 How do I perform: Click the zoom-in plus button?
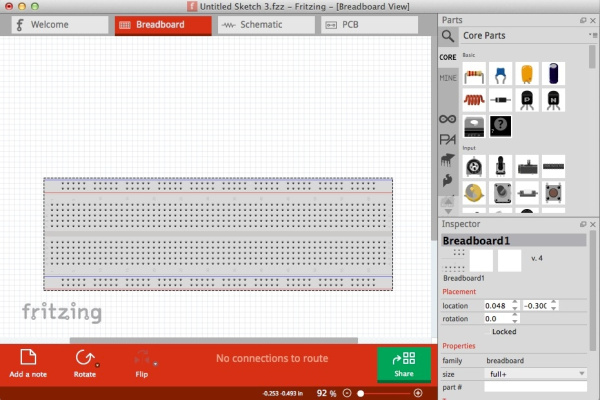coord(418,393)
